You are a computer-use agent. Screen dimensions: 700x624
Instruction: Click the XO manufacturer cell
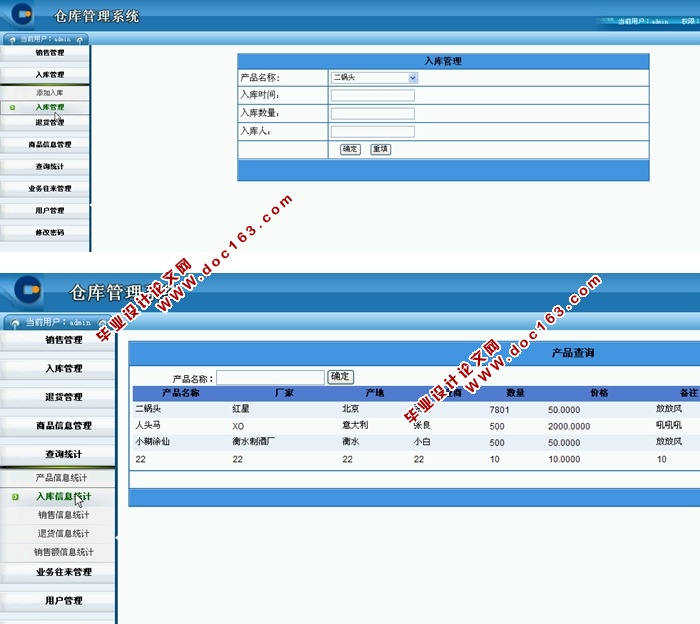pyautogui.click(x=238, y=426)
